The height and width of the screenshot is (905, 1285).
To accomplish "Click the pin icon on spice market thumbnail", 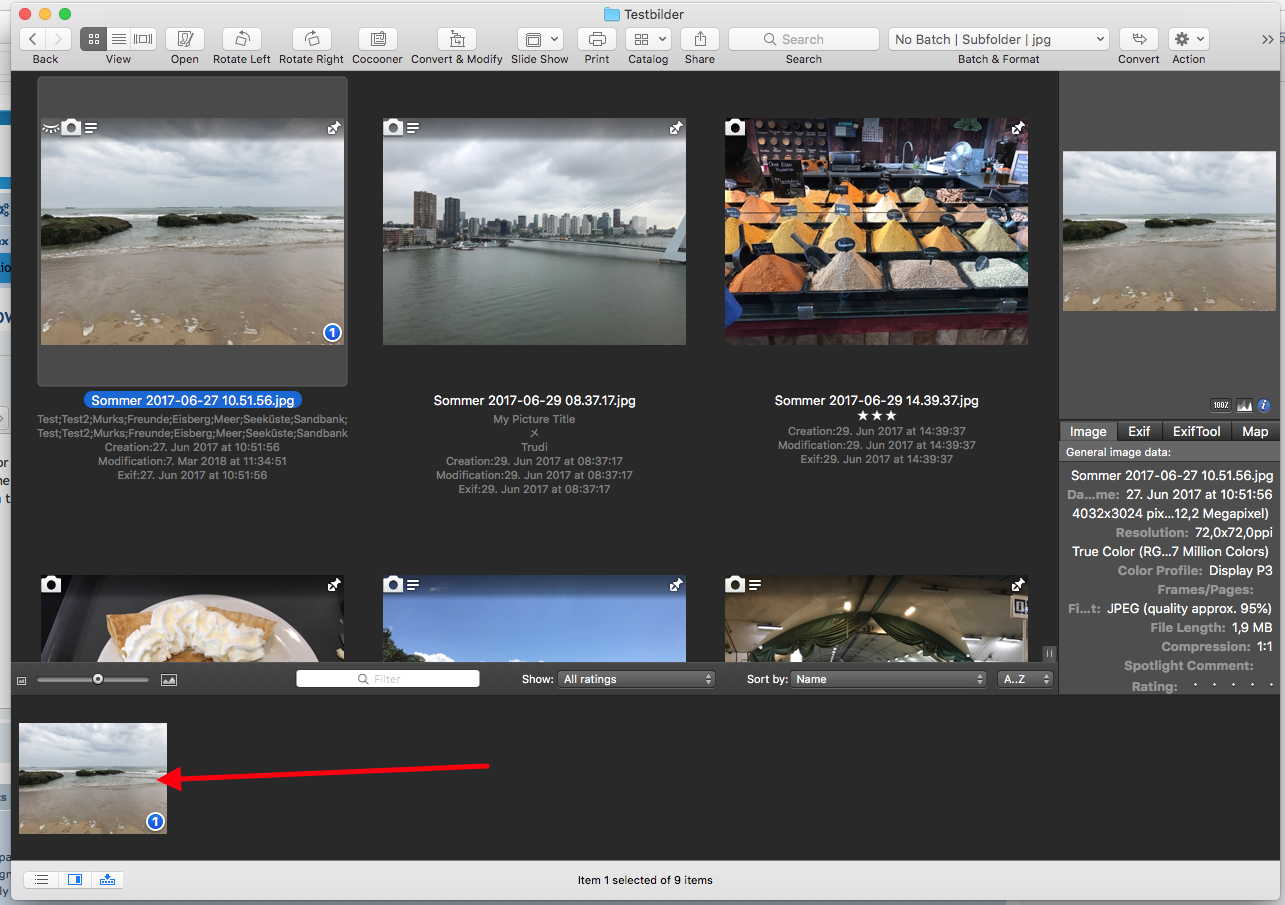I will click(x=1018, y=128).
